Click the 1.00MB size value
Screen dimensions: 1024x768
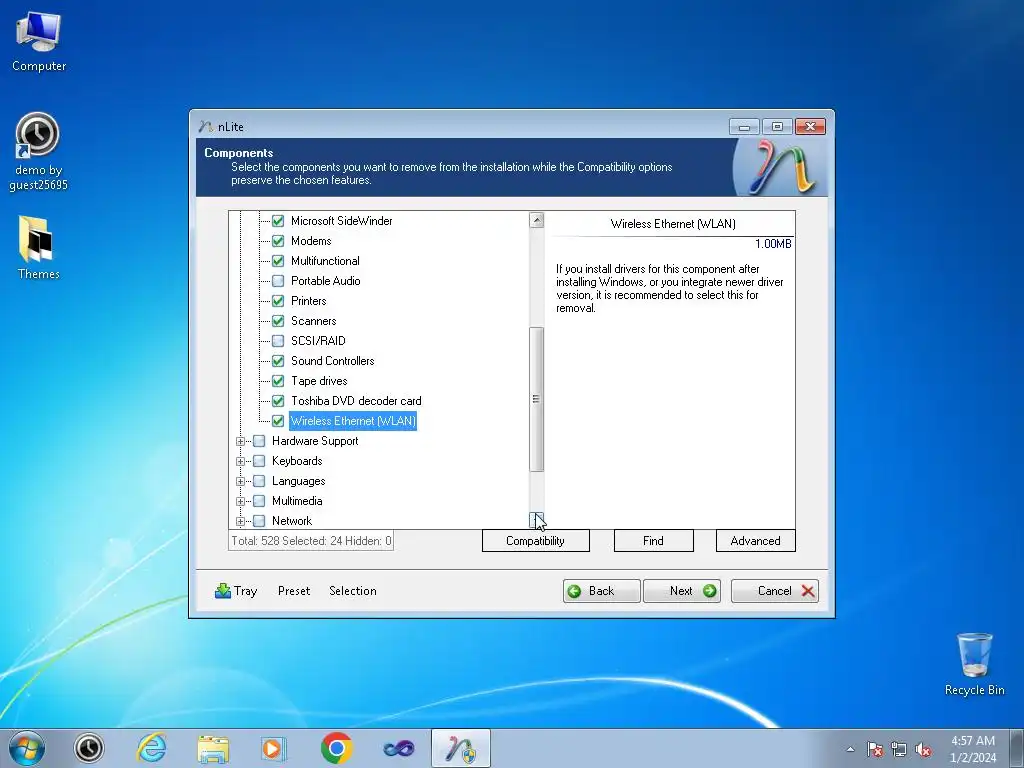coord(773,244)
